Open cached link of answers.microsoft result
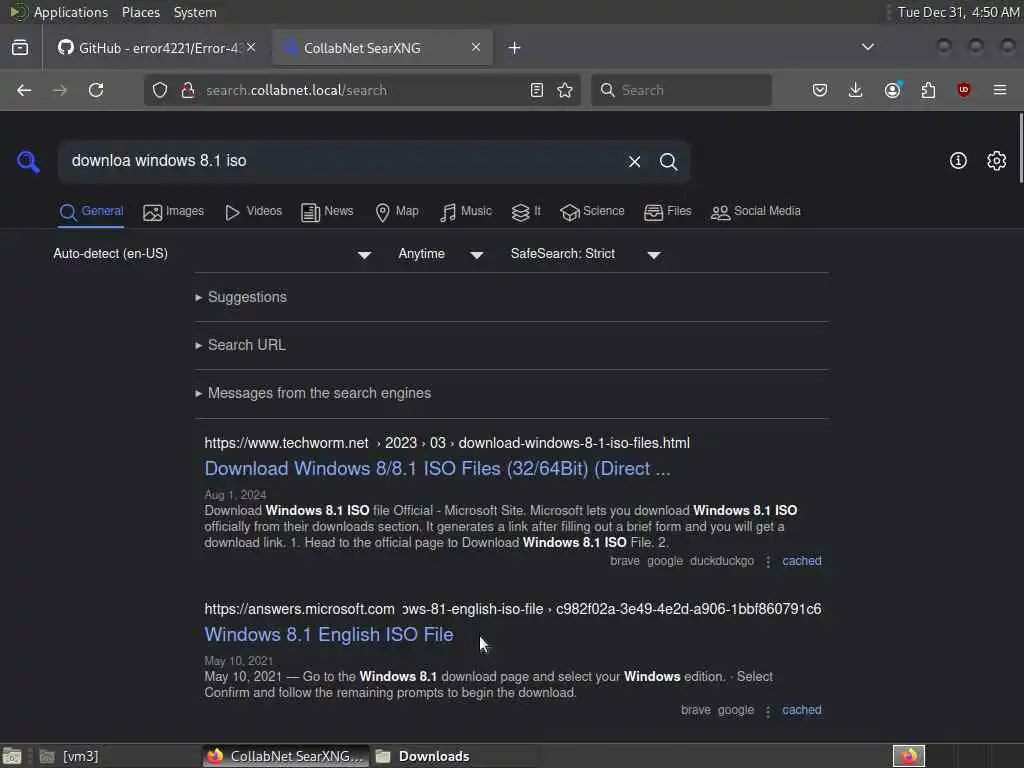Screen dimensions: 1024x768 click(802, 710)
